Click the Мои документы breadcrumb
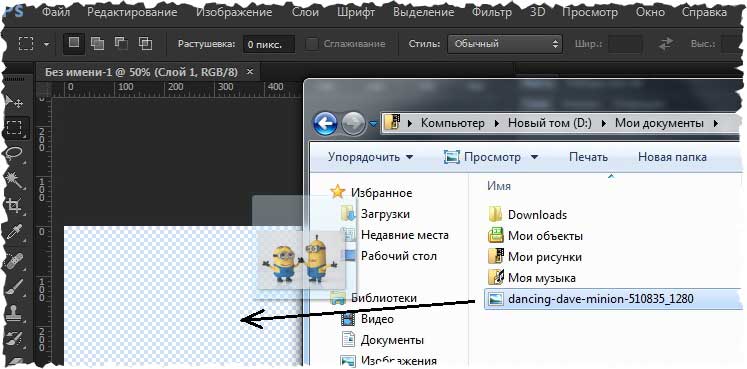747x369 pixels. (x=659, y=124)
